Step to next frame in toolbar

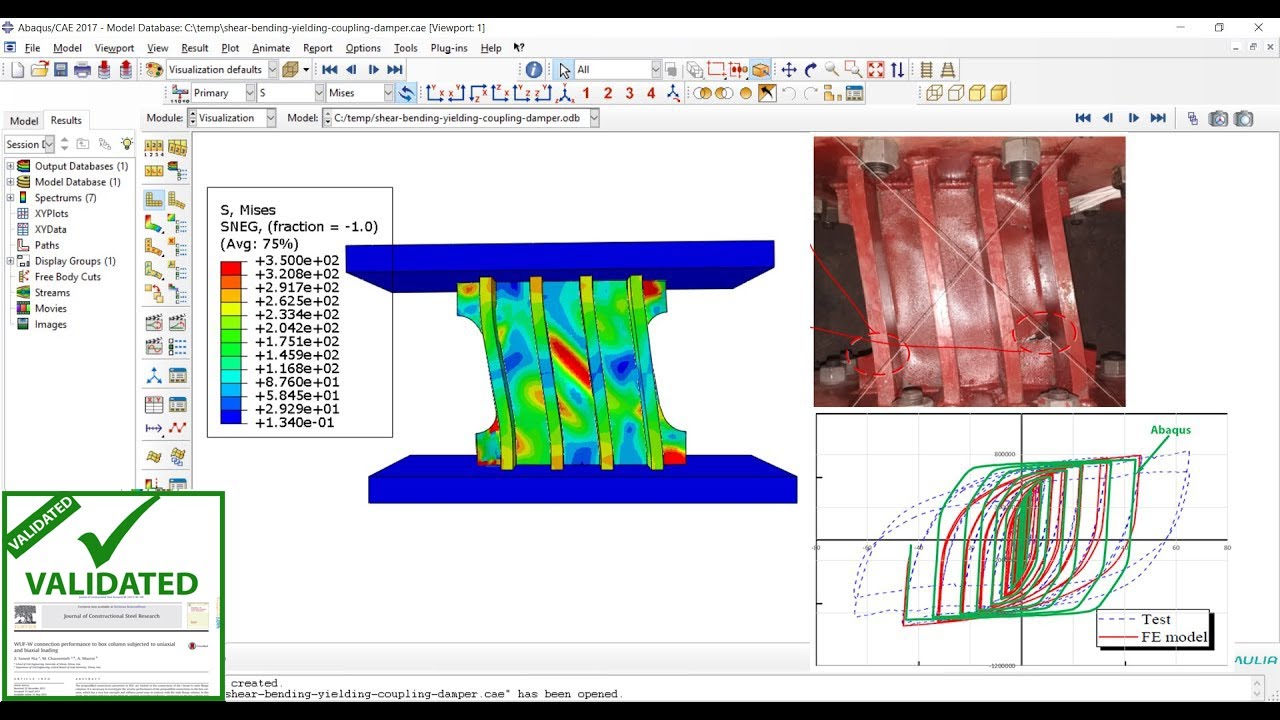373,69
